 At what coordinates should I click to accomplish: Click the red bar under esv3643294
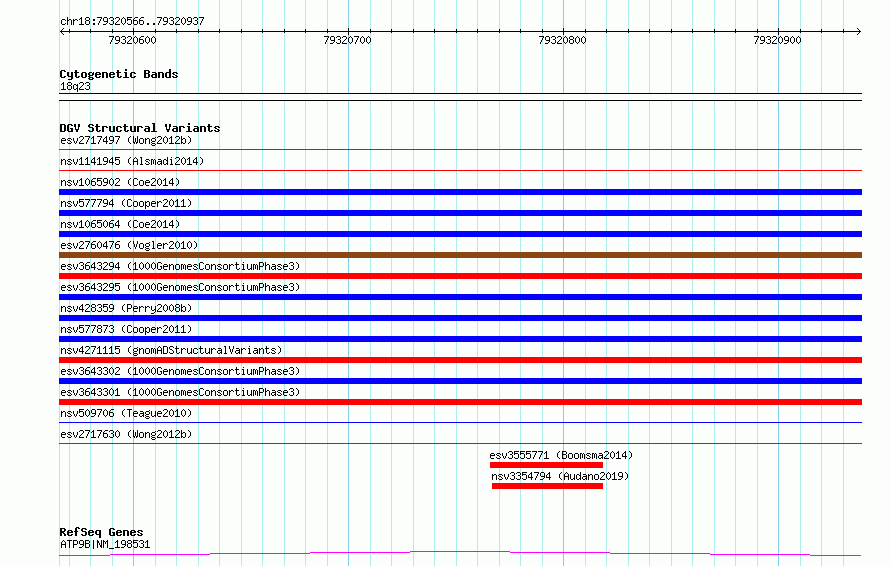(460, 276)
